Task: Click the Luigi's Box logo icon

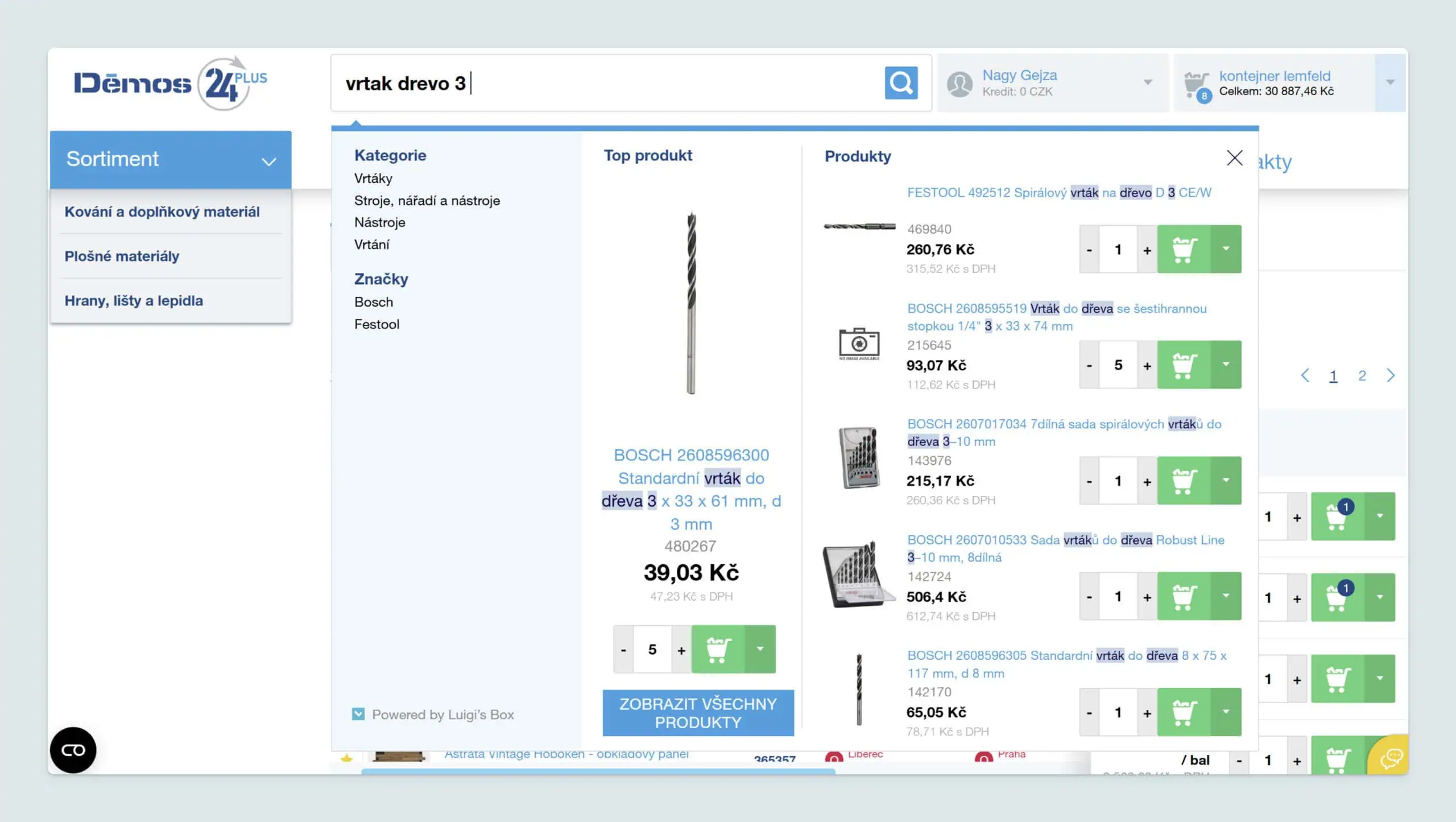Action: [358, 714]
